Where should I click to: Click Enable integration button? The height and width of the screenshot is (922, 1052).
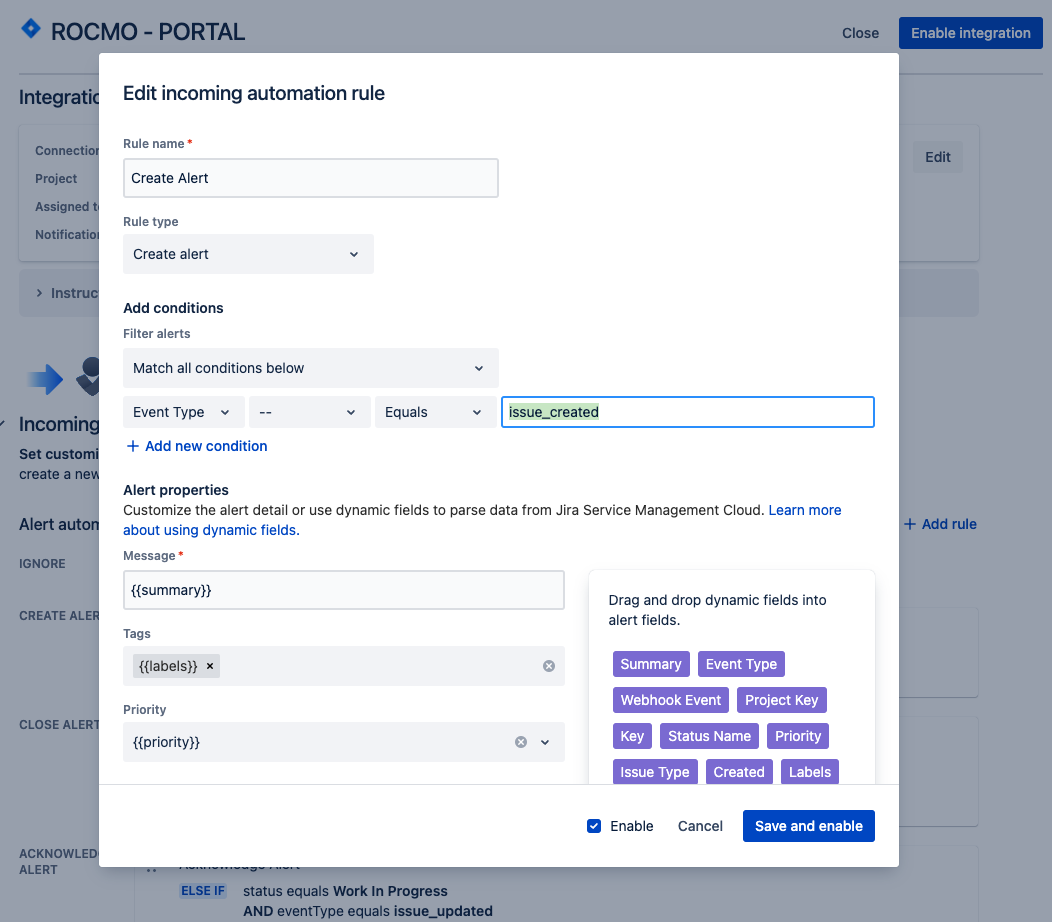pos(970,33)
